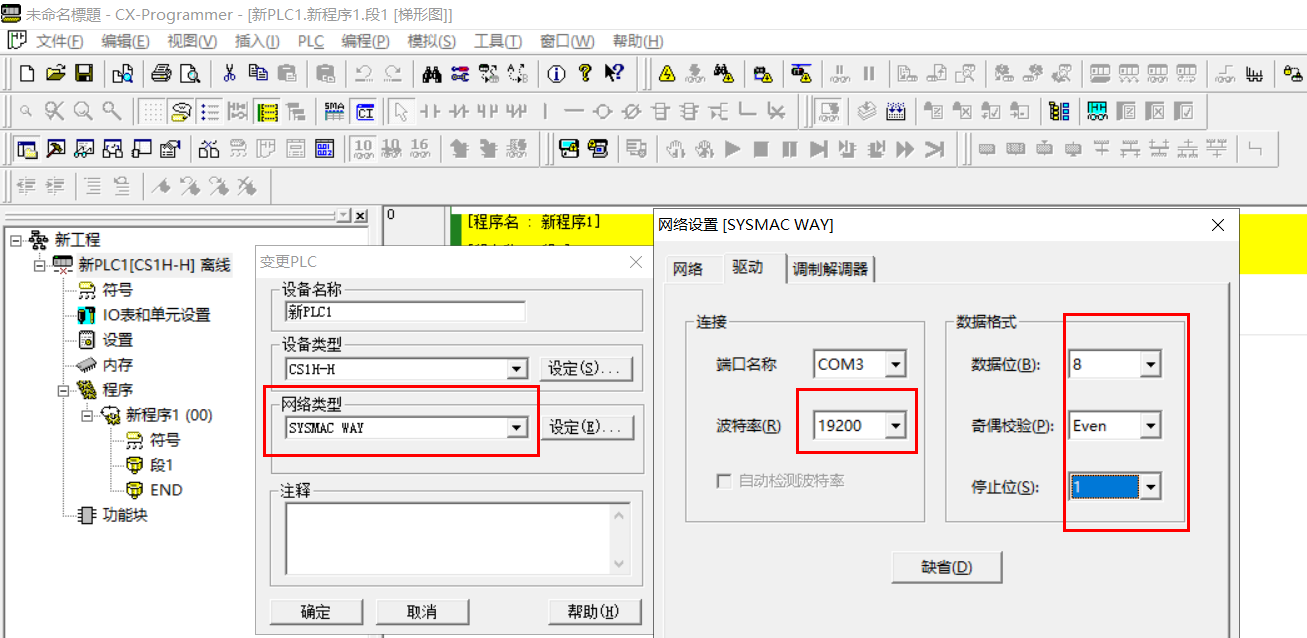The width and height of the screenshot is (1307, 638).
Task: Select 内存 in the project tree
Action: click(x=118, y=365)
